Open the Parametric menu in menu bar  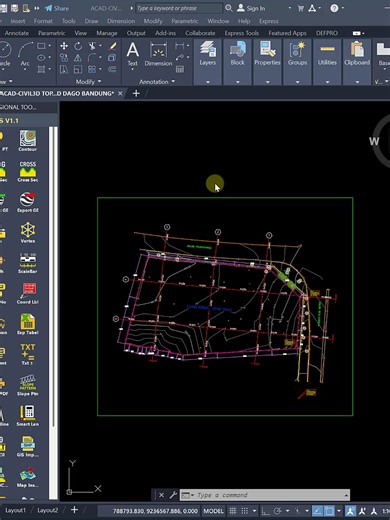click(185, 21)
